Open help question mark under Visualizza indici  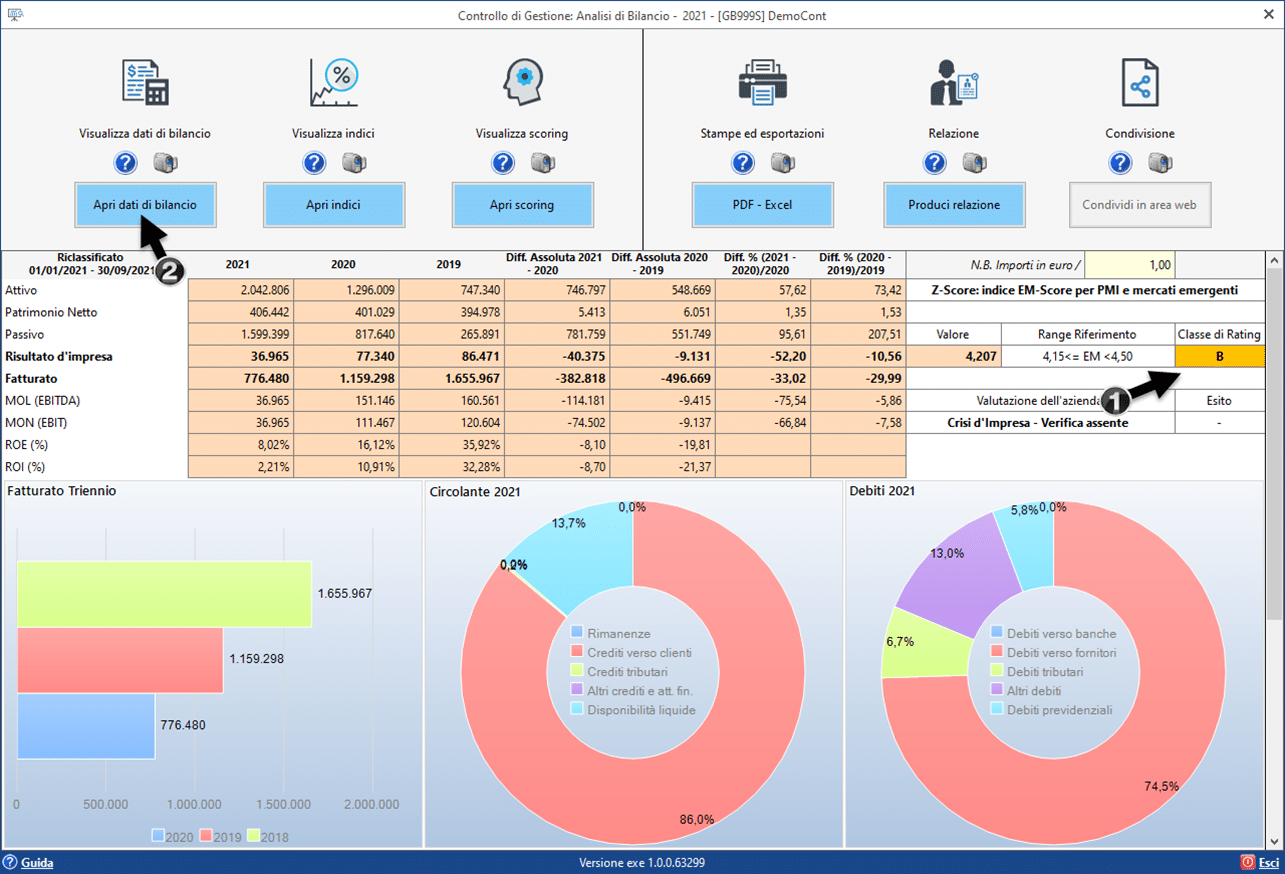pyautogui.click(x=314, y=162)
